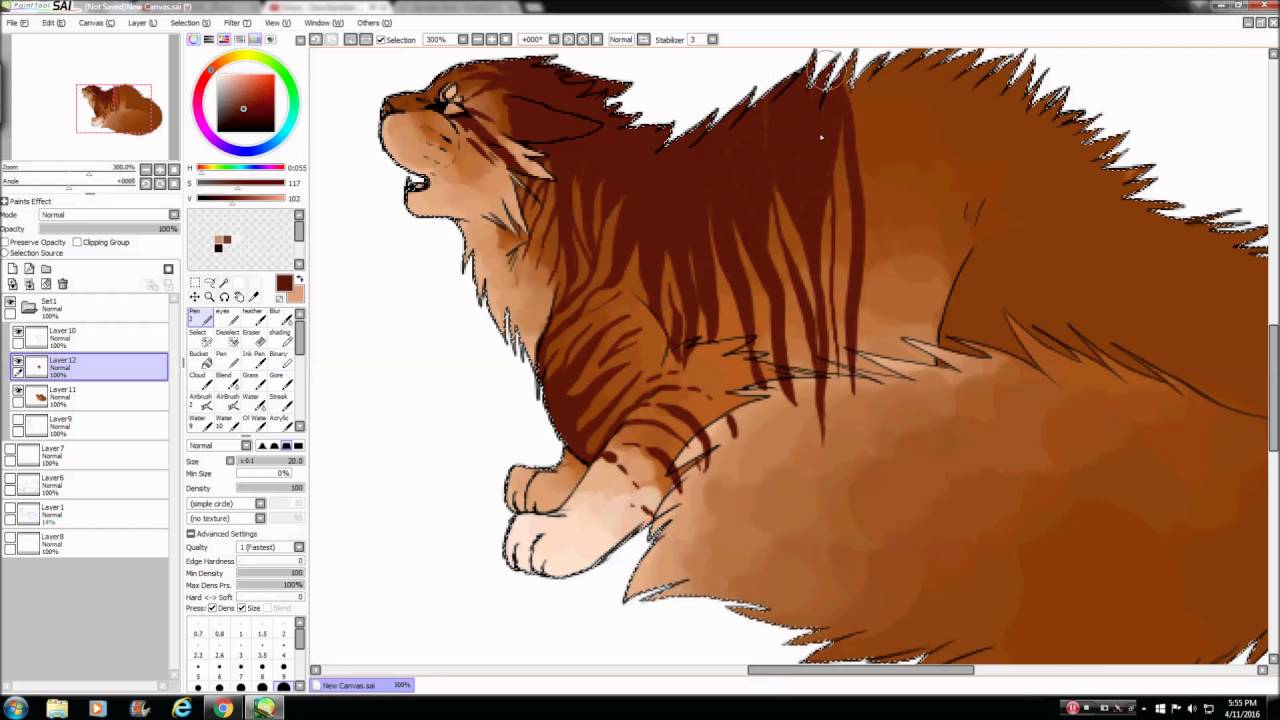
Task: Choose the rectangular Selection tool
Action: tap(195, 283)
